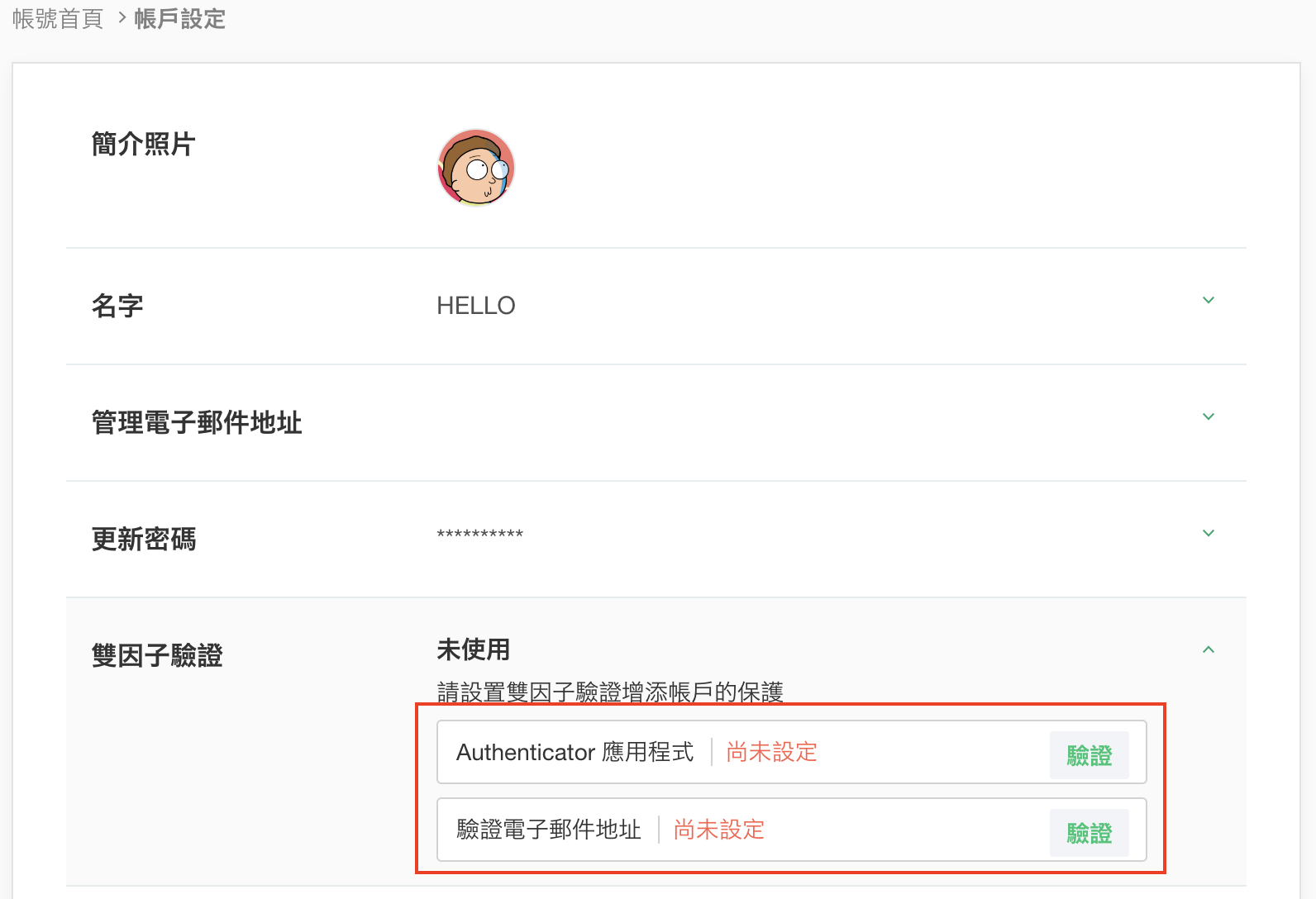Screen dimensions: 1316x899
Task: Click the 未使用 status heading
Action: (474, 650)
